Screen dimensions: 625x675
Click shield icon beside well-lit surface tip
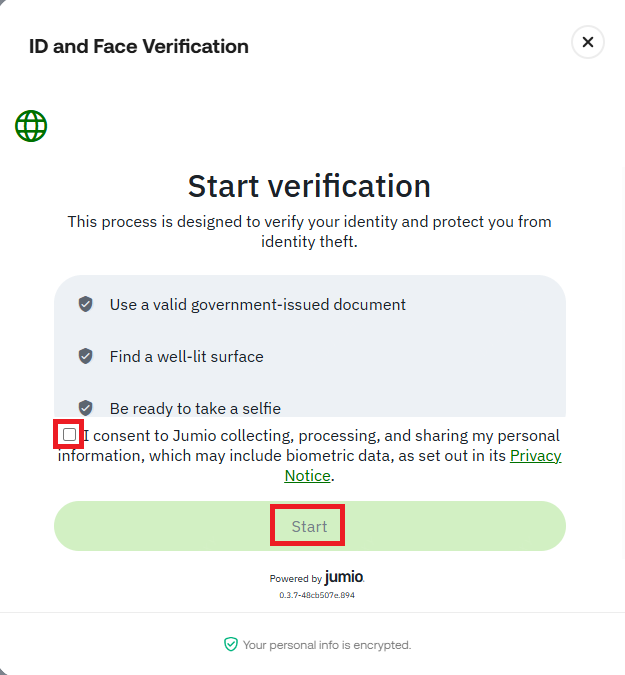click(x=86, y=356)
